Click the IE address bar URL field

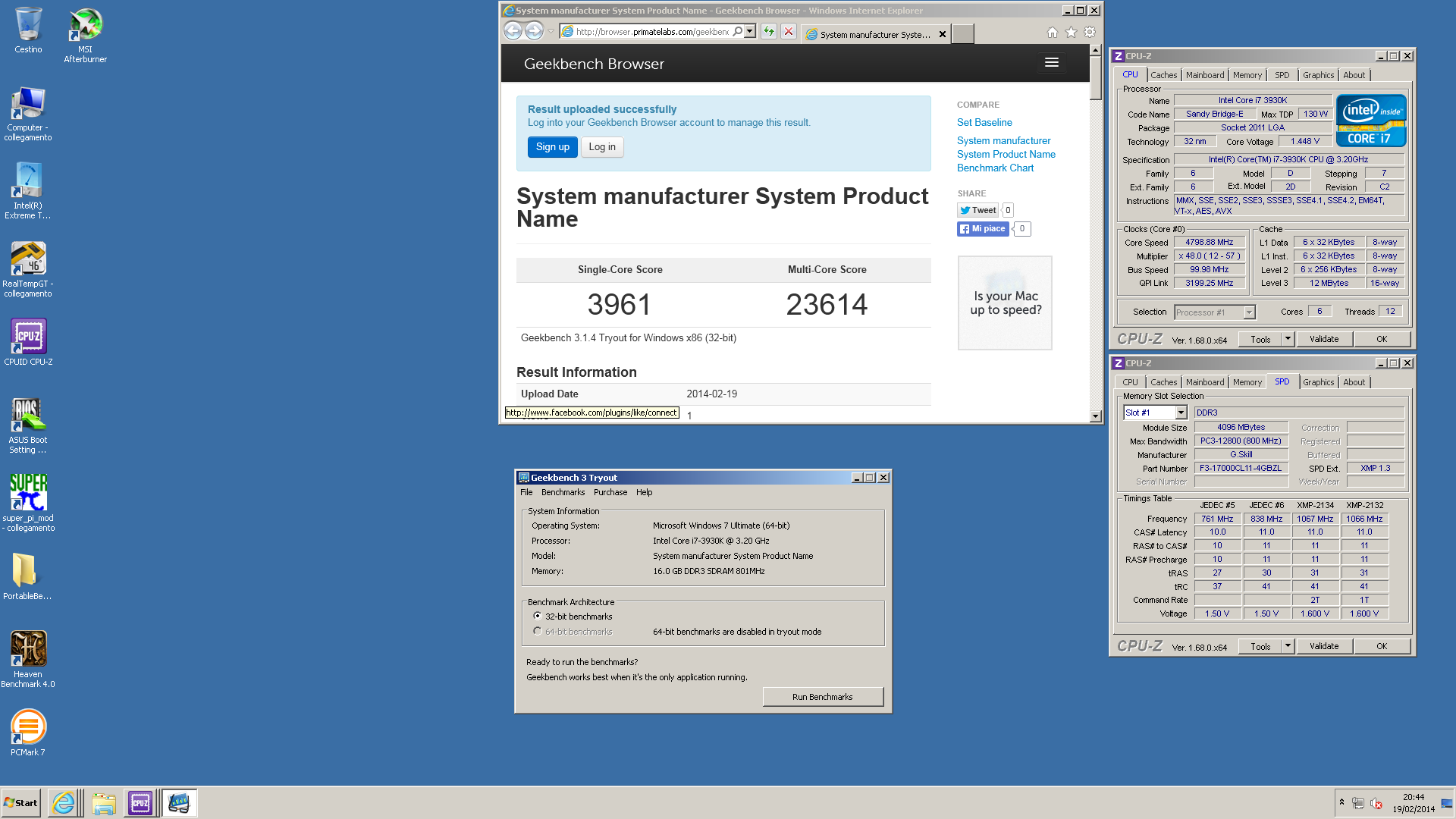[651, 31]
